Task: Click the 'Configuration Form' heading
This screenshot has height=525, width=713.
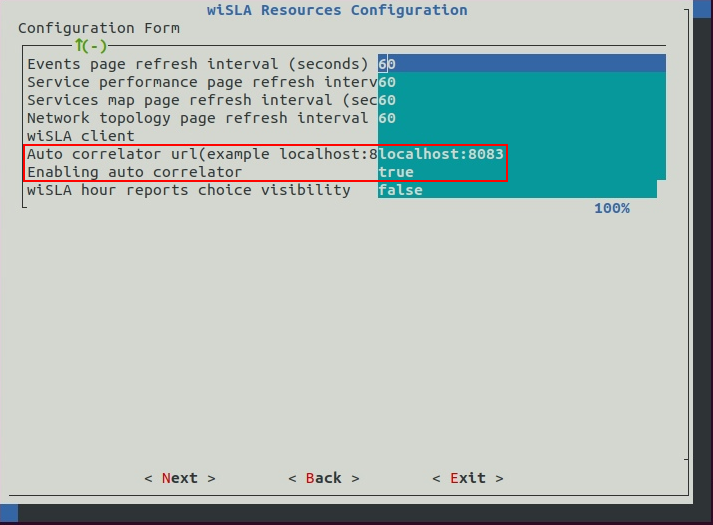Action: (99, 28)
